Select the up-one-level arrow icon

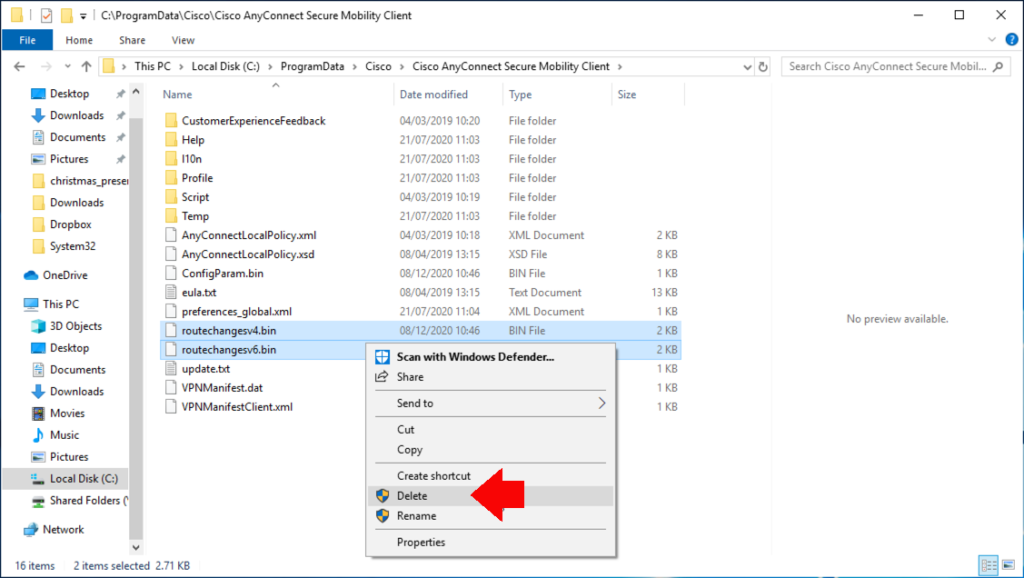coord(85,66)
